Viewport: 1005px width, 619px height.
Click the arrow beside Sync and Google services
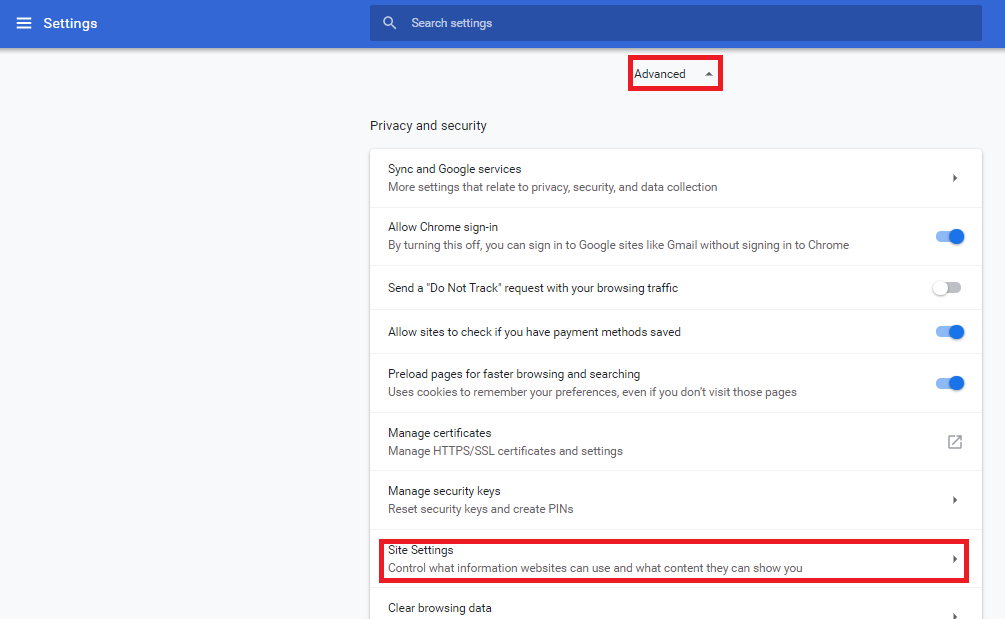pyautogui.click(x=954, y=178)
